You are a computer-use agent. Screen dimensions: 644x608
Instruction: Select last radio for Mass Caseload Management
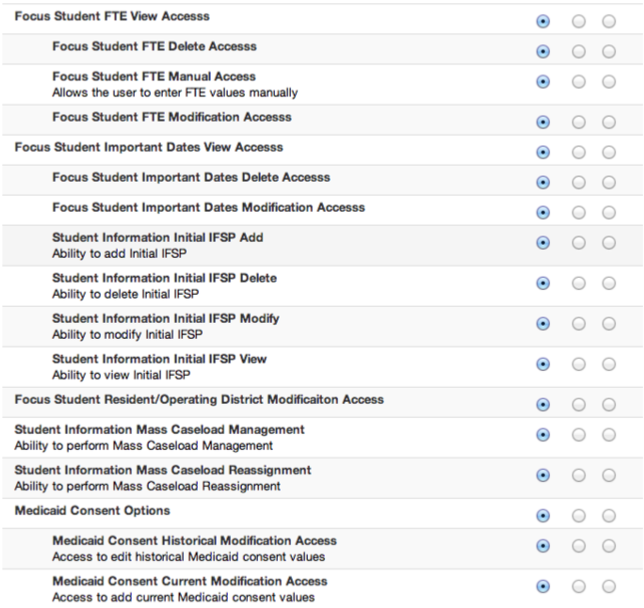(609, 435)
